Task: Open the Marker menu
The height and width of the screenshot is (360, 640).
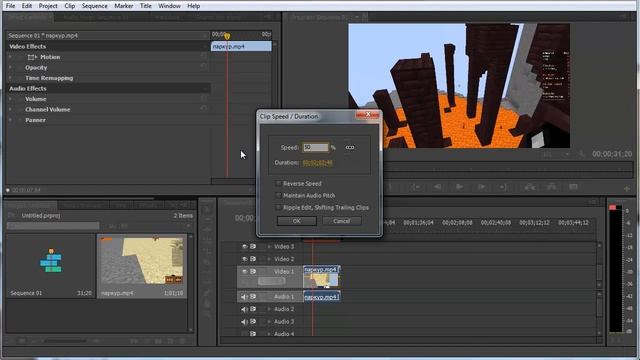Action: point(124,6)
